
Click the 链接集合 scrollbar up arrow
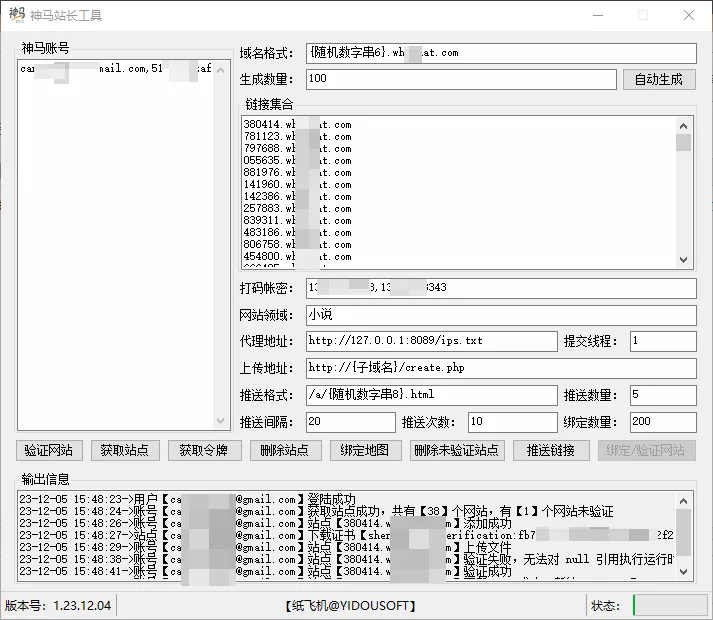tap(683, 126)
